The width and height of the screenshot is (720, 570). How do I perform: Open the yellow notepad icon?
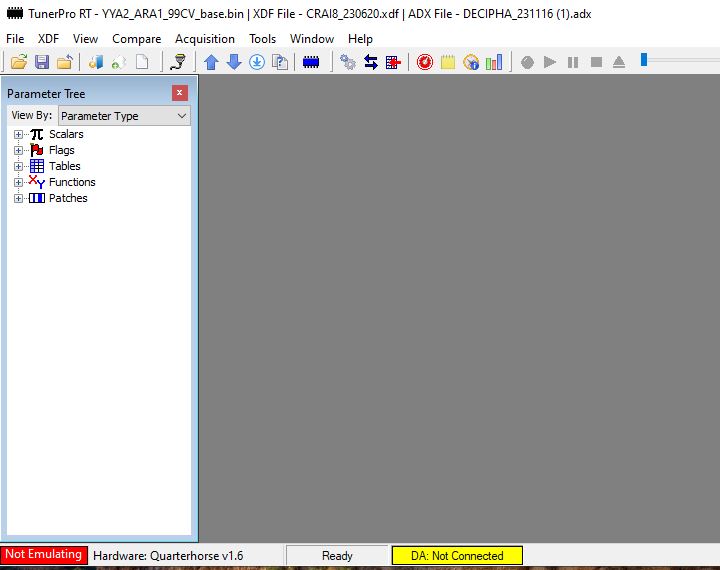[448, 62]
